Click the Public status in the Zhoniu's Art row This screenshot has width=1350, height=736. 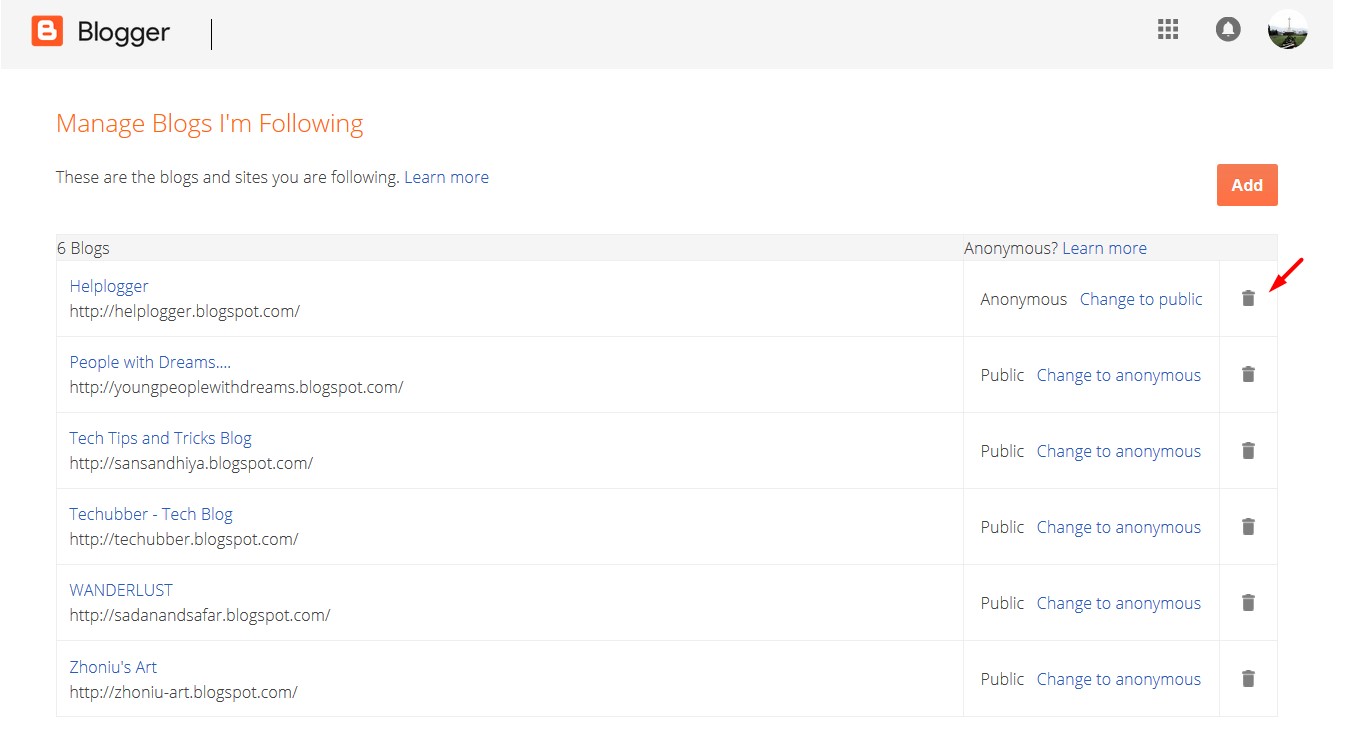click(x=1002, y=679)
